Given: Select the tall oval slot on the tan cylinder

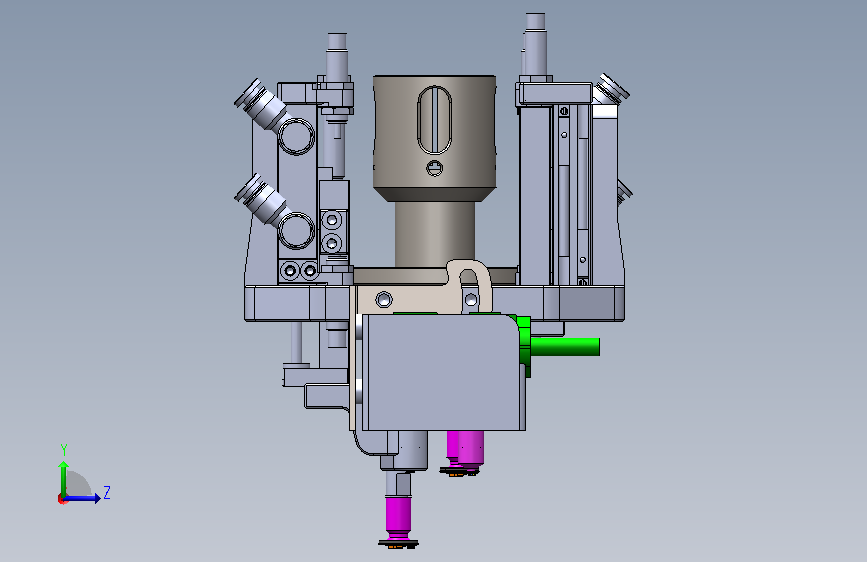Looking at the screenshot, I should point(435,119).
